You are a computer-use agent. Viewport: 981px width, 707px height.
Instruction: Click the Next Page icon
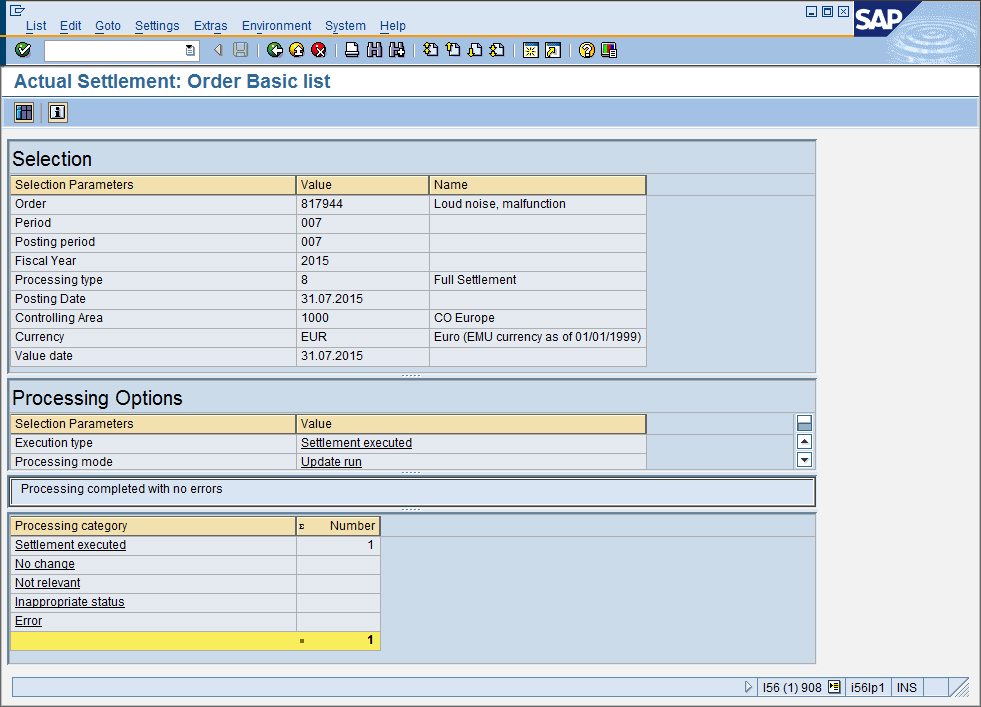coord(475,50)
